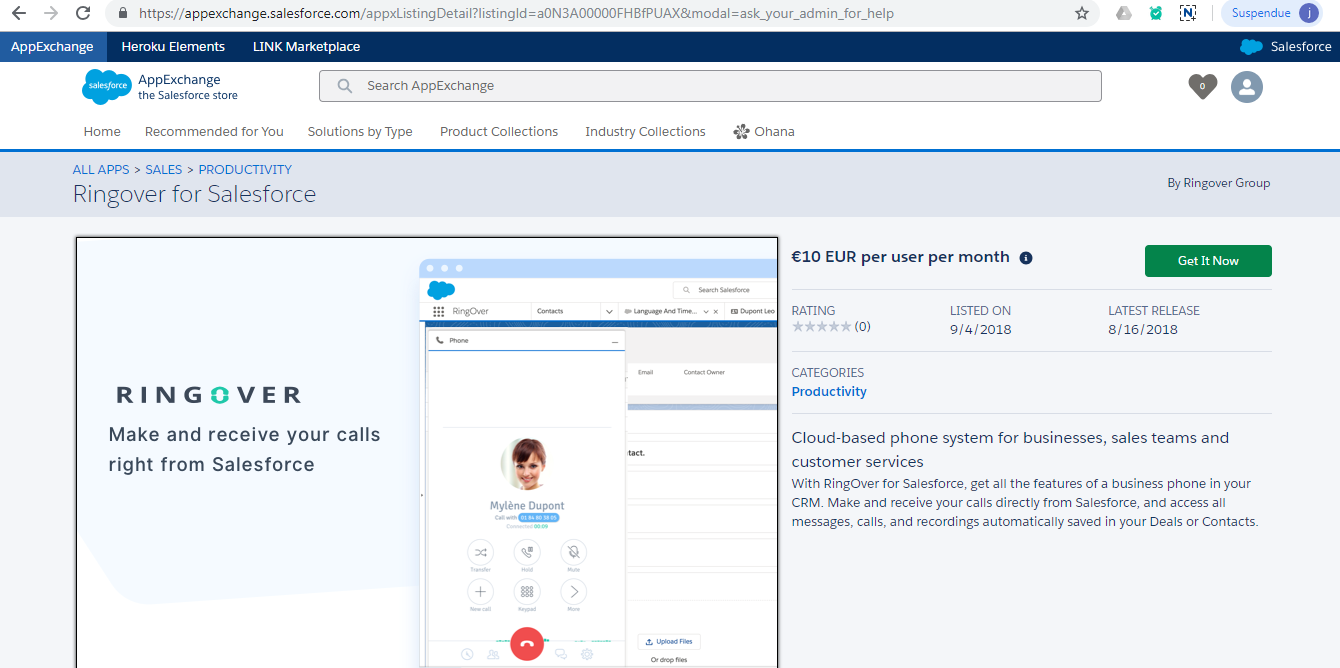Image resolution: width=1340 pixels, height=668 pixels.
Task: Click the browser forward arrow
Action: point(51,14)
